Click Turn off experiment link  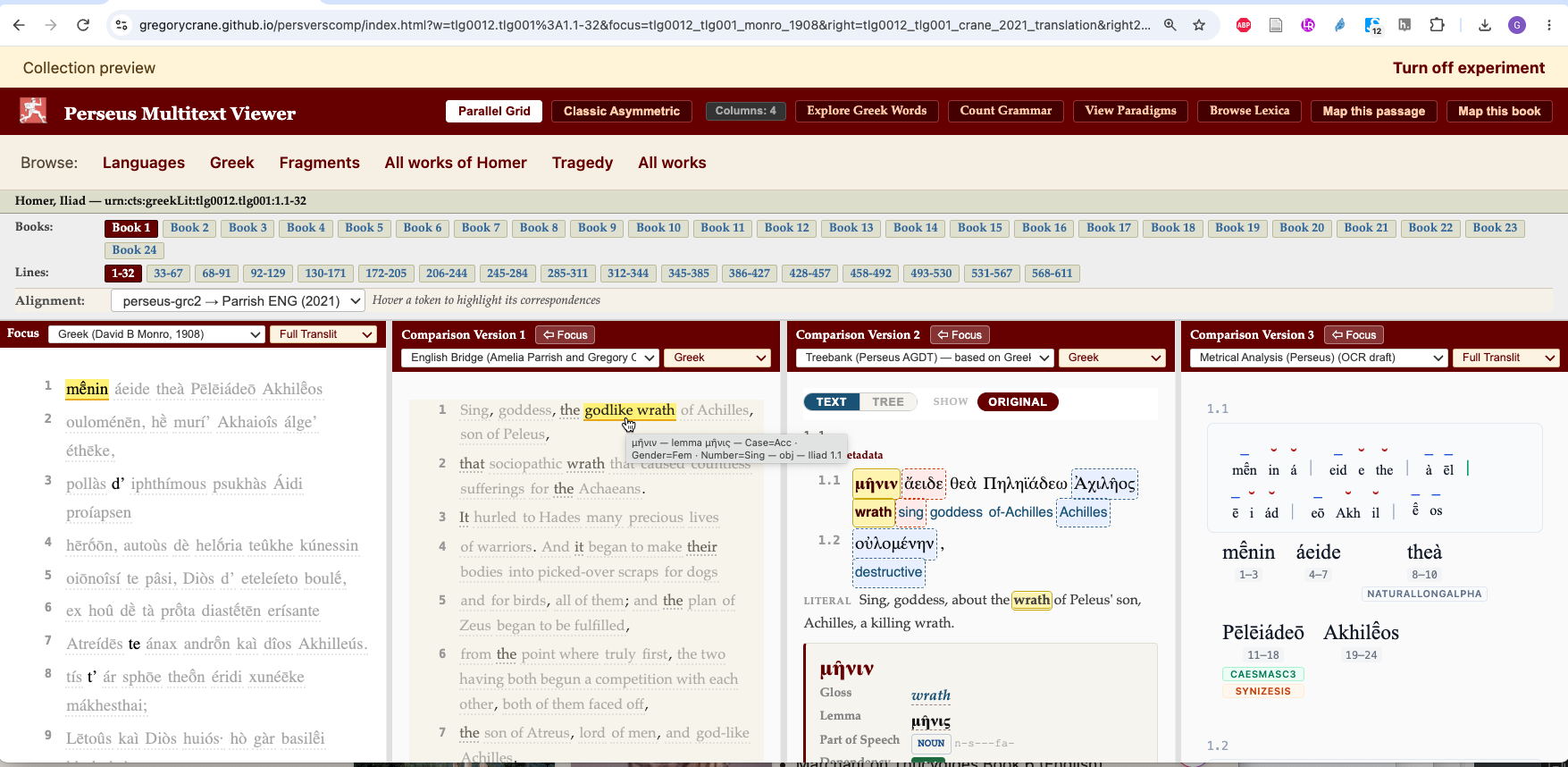(1468, 68)
